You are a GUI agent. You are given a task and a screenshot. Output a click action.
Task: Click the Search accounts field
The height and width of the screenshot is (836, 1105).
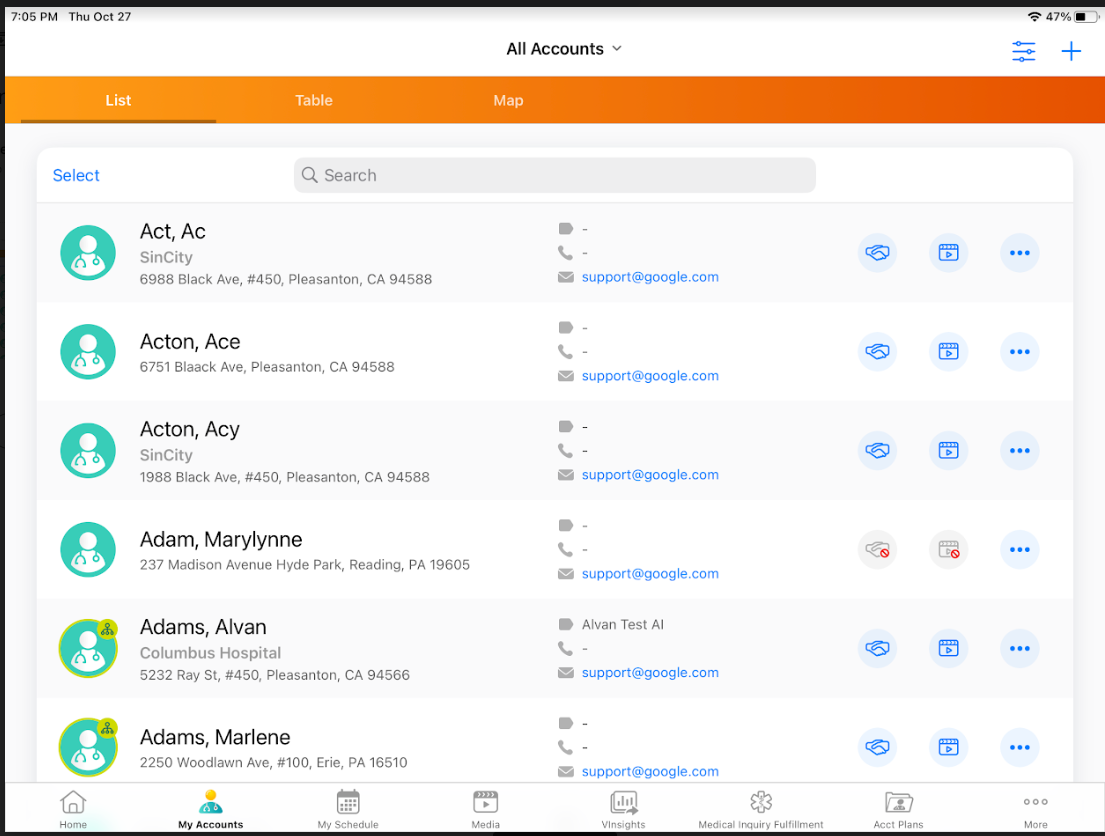(555, 175)
